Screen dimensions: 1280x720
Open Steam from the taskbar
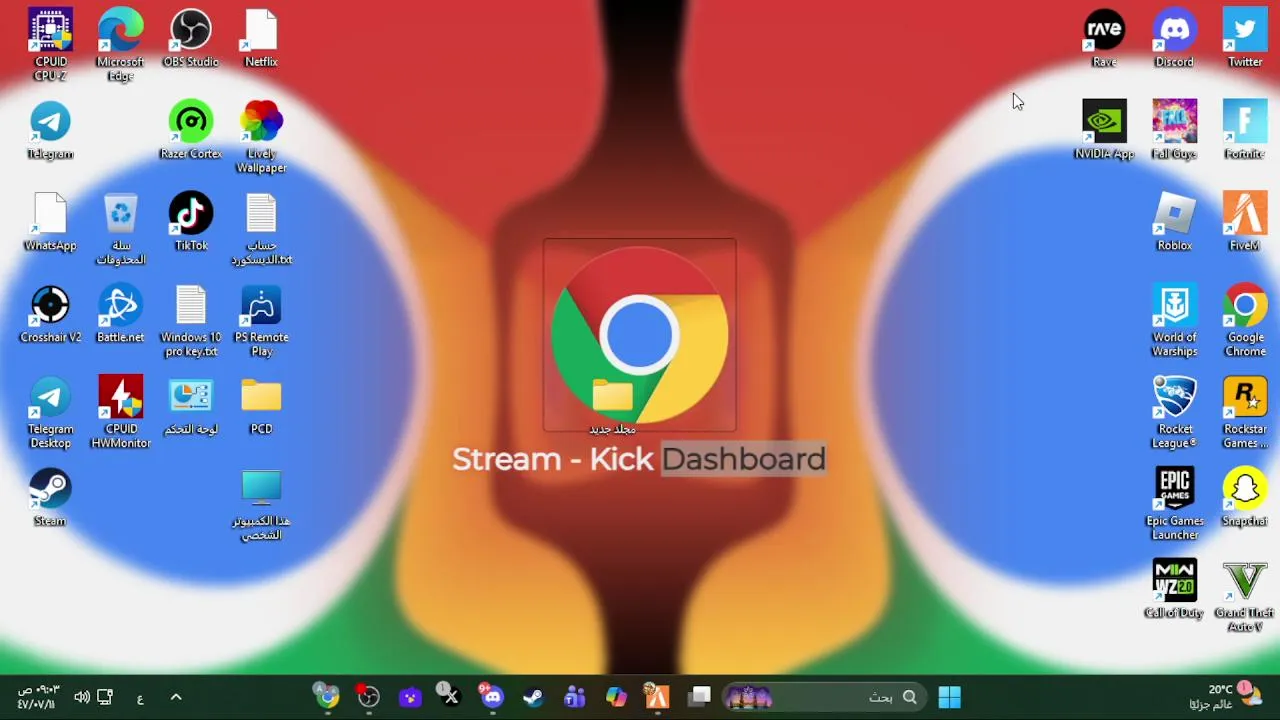pyautogui.click(x=533, y=697)
